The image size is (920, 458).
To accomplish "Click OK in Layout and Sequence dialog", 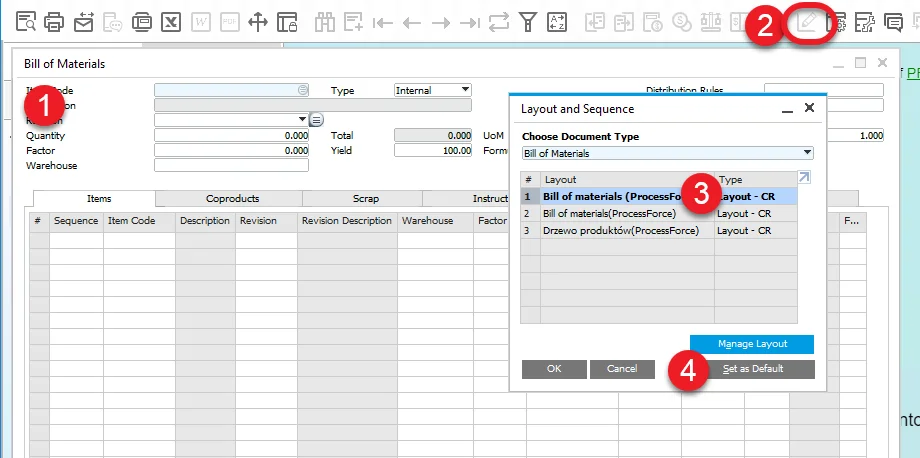I will [553, 369].
